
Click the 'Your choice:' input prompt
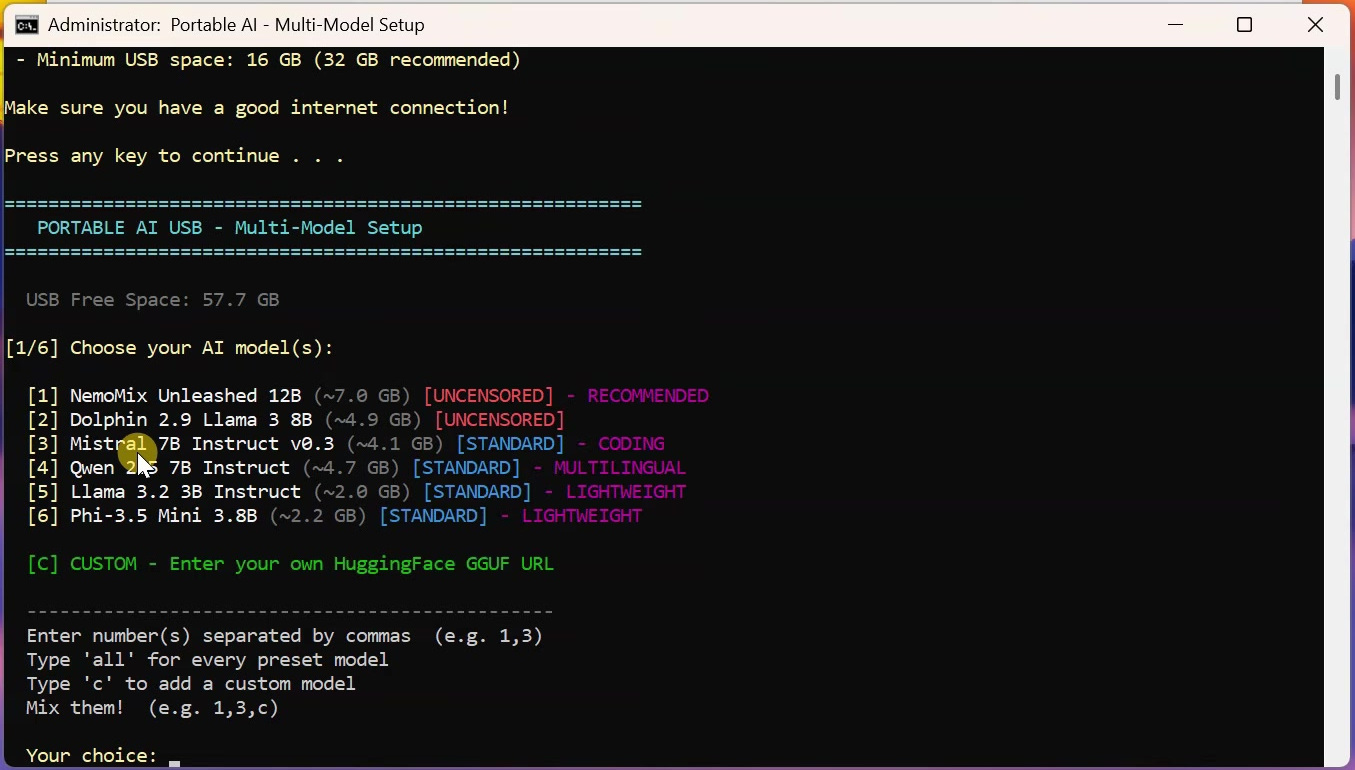[x=92, y=755]
